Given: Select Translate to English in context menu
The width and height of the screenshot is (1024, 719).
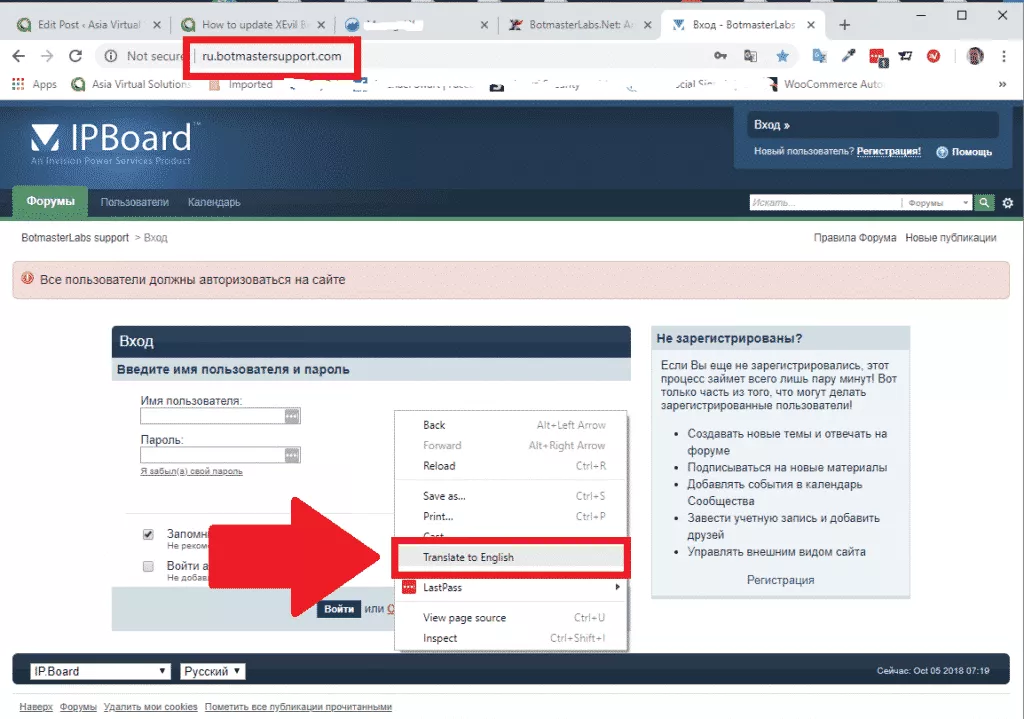Looking at the screenshot, I should point(468,557).
